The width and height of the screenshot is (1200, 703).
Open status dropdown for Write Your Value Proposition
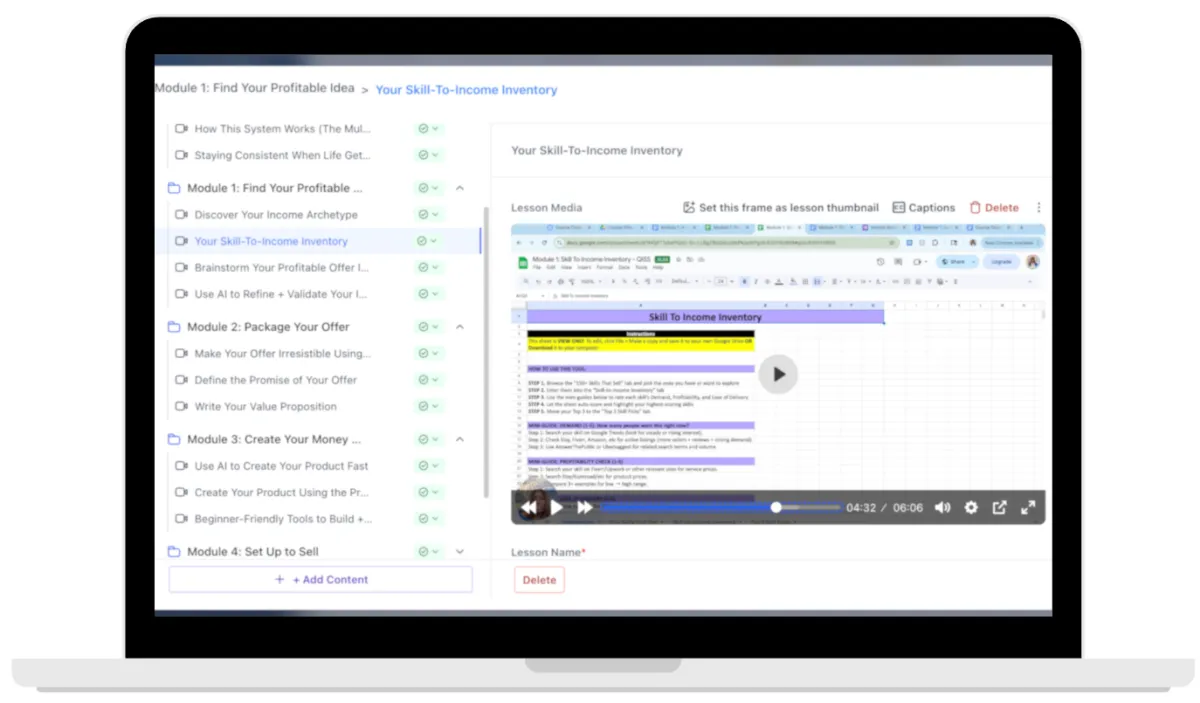tap(429, 407)
